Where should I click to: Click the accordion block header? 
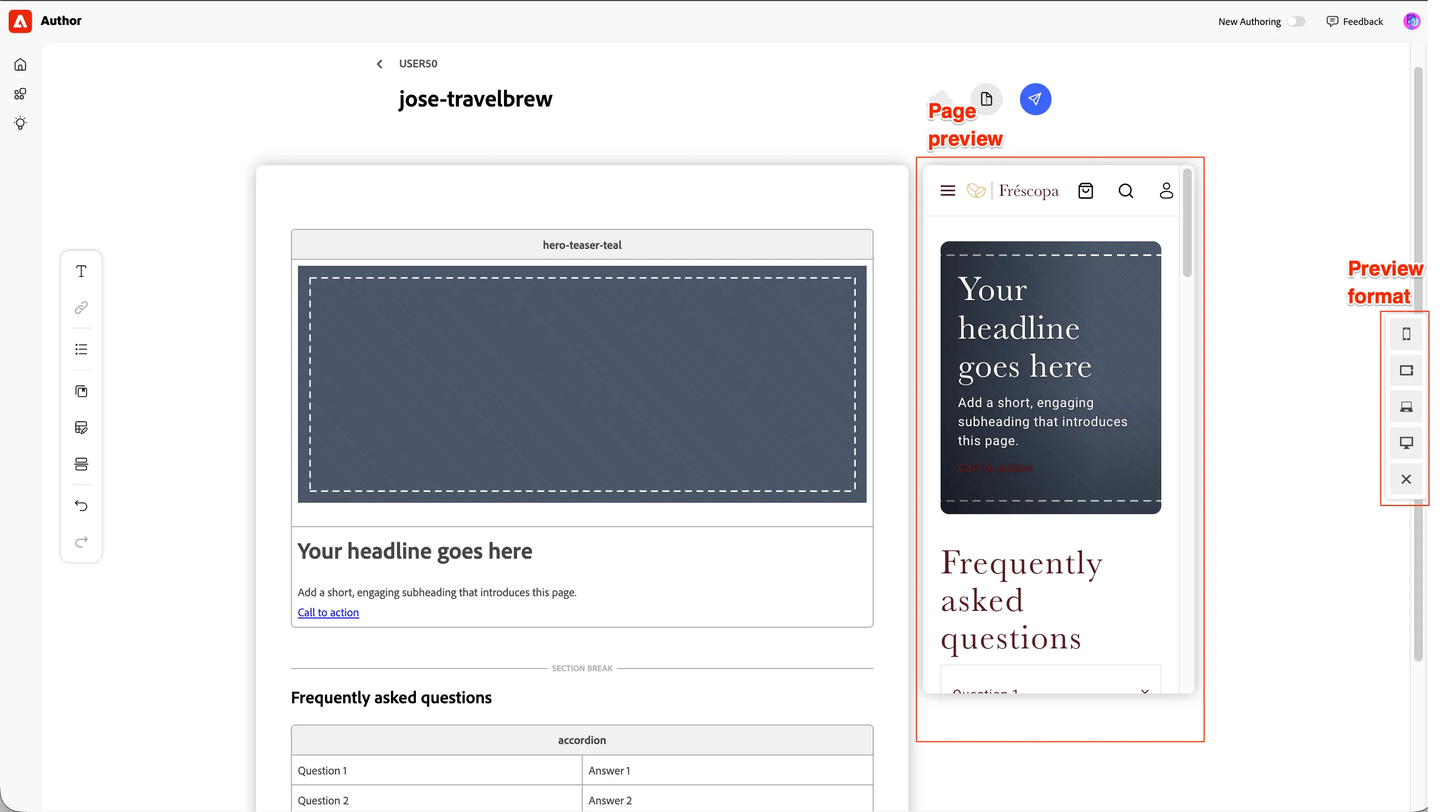582,740
